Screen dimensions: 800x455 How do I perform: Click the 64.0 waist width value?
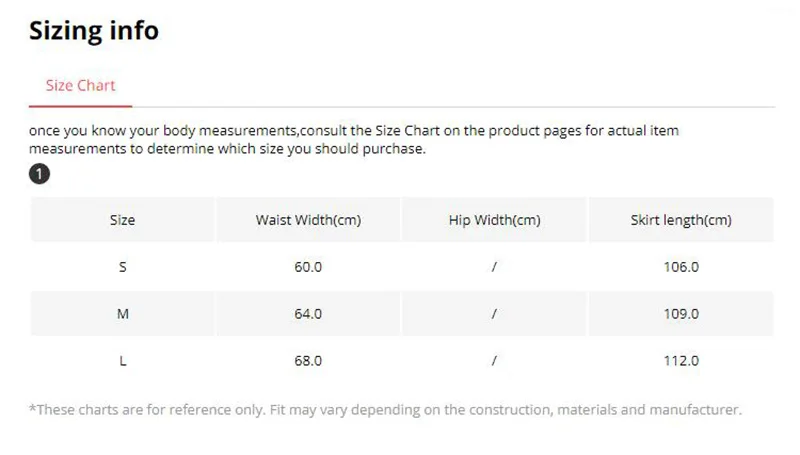click(307, 314)
